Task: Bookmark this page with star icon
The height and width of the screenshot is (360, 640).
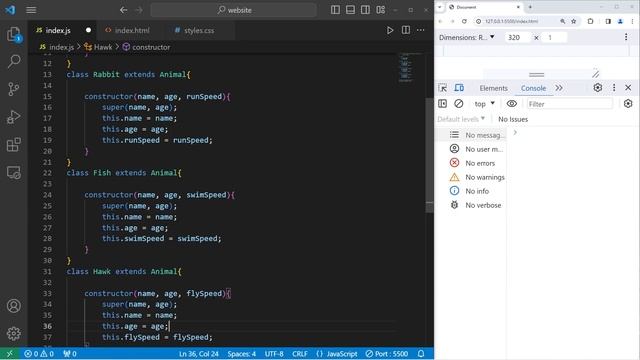Action: tap(573, 21)
